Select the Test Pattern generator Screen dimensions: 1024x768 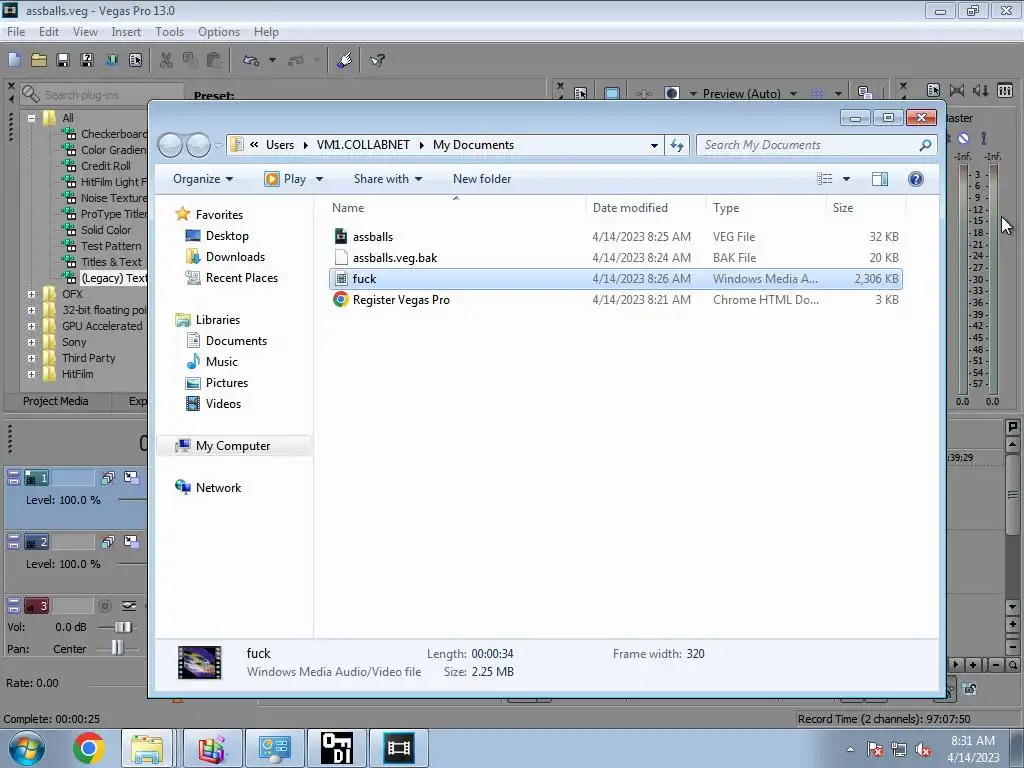pyautogui.click(x=110, y=246)
